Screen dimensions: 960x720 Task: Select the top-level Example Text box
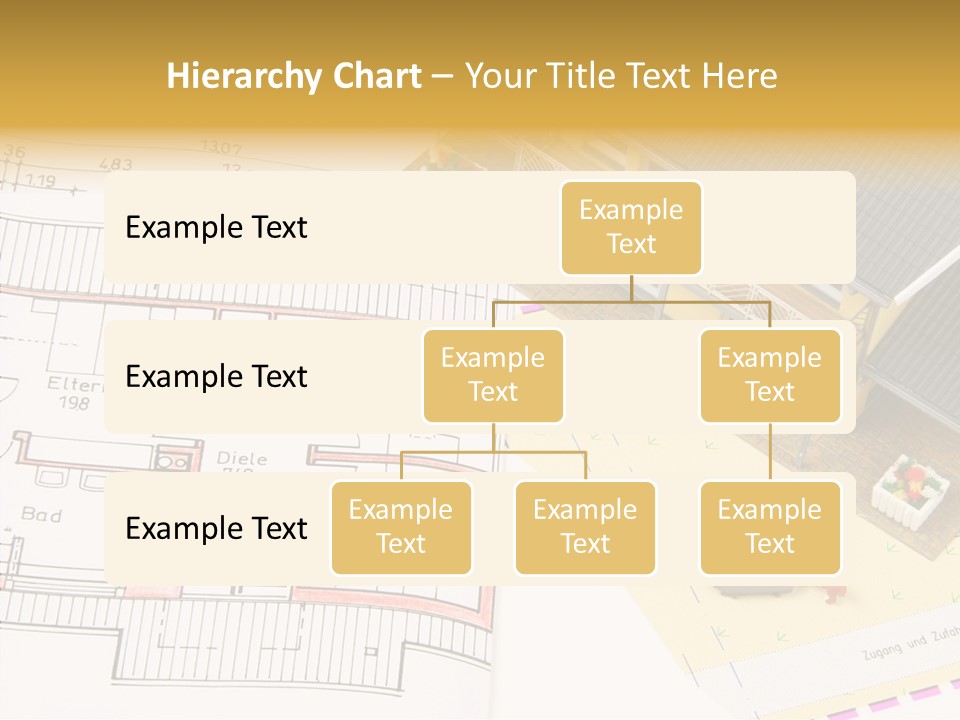coord(631,227)
